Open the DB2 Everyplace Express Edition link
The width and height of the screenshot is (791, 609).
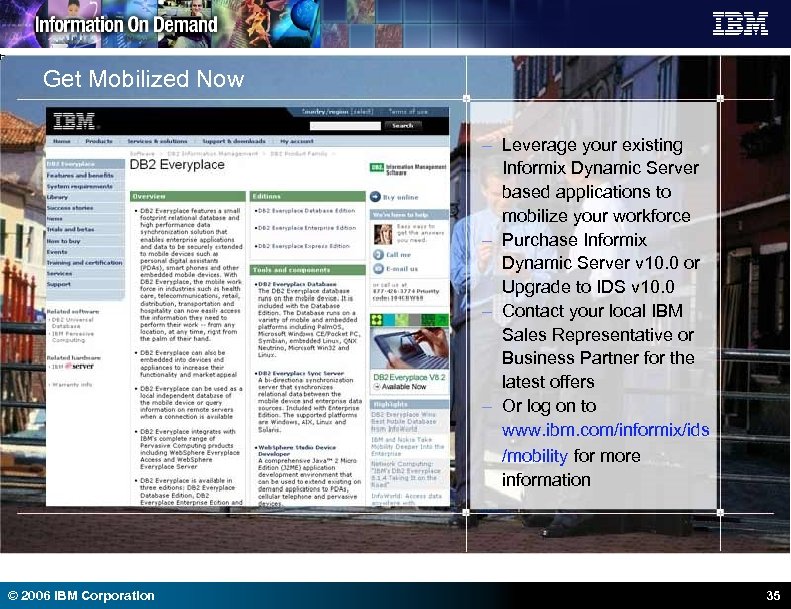pyautogui.click(x=304, y=246)
